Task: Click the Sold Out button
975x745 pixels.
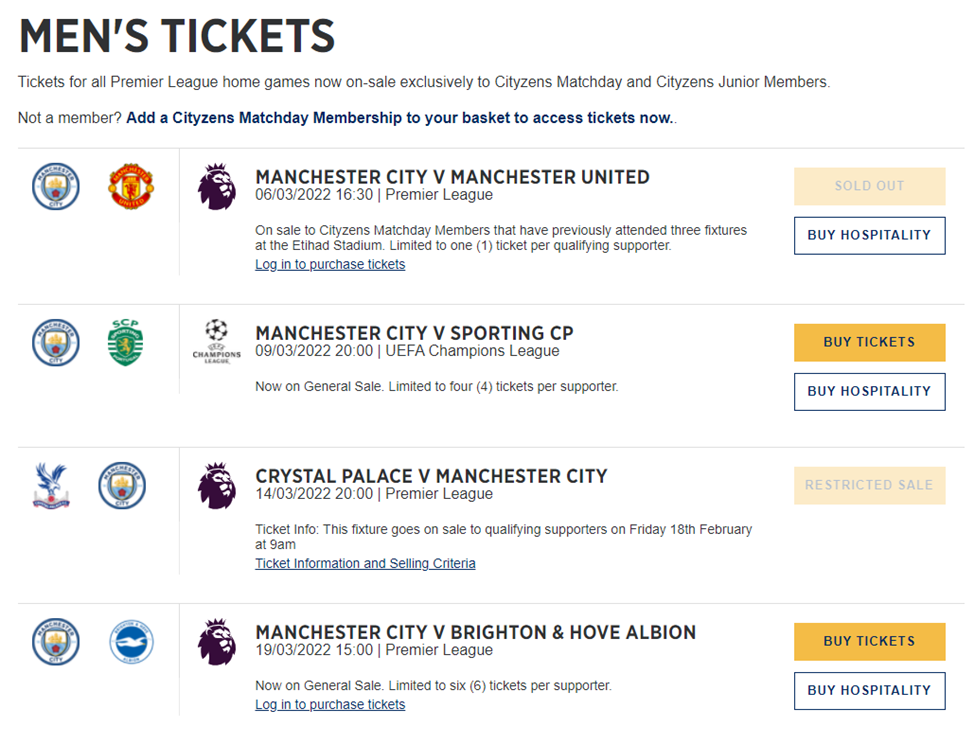Action: point(869,186)
